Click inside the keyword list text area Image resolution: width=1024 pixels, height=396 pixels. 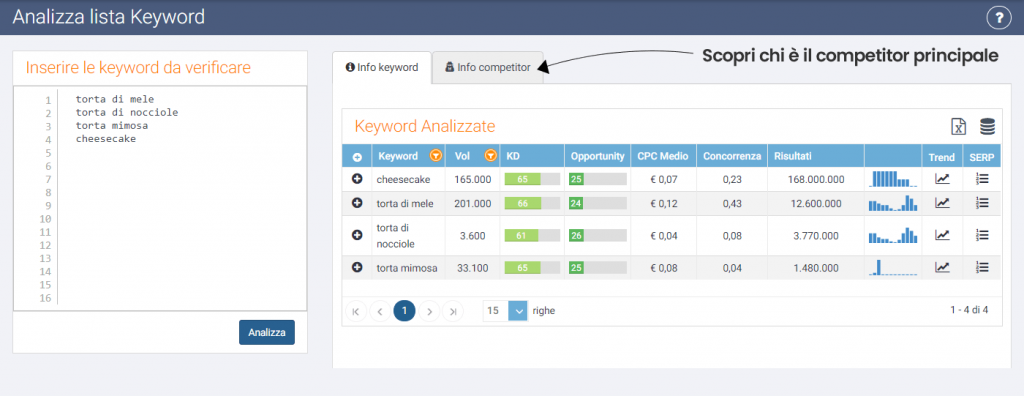pyautogui.click(x=160, y=199)
